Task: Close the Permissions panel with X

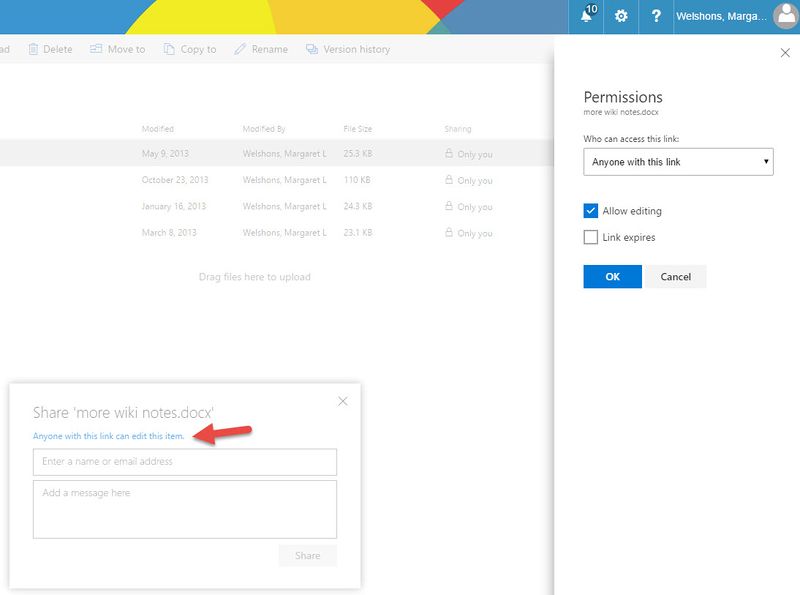Action: point(785,53)
